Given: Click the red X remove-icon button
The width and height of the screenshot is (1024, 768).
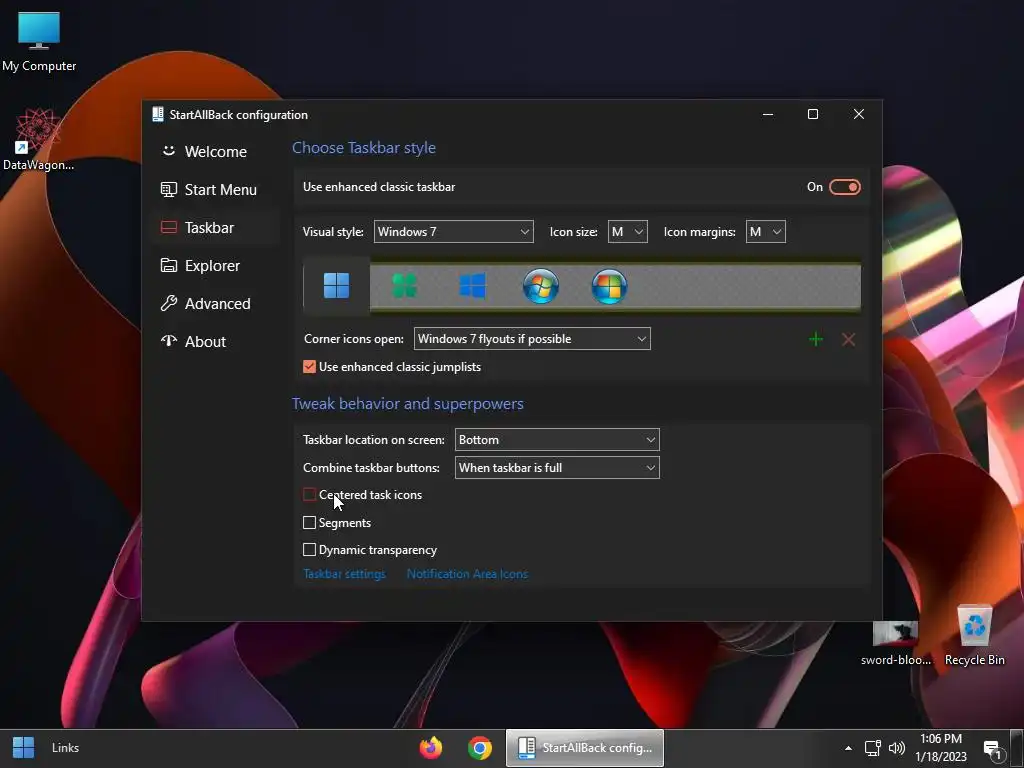Looking at the screenshot, I should (x=848, y=339).
